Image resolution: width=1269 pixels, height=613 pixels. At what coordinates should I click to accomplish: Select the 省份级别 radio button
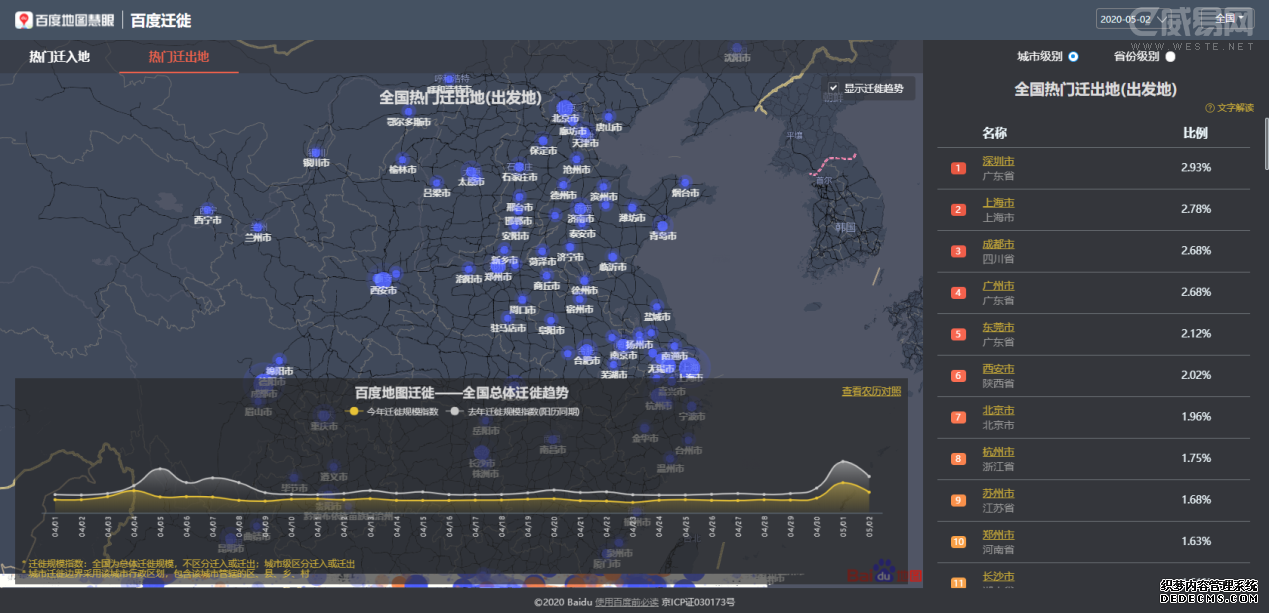click(1170, 57)
